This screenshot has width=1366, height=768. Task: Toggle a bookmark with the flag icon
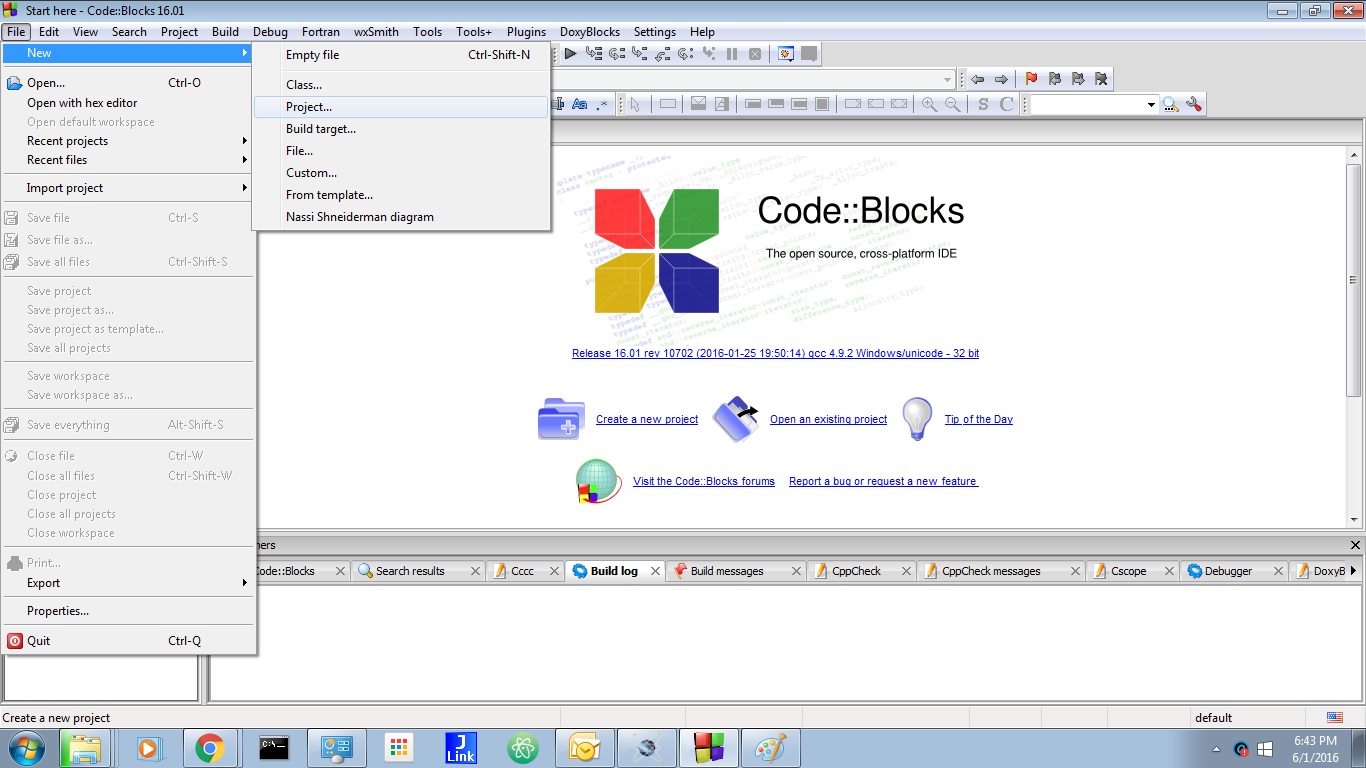(x=1030, y=79)
